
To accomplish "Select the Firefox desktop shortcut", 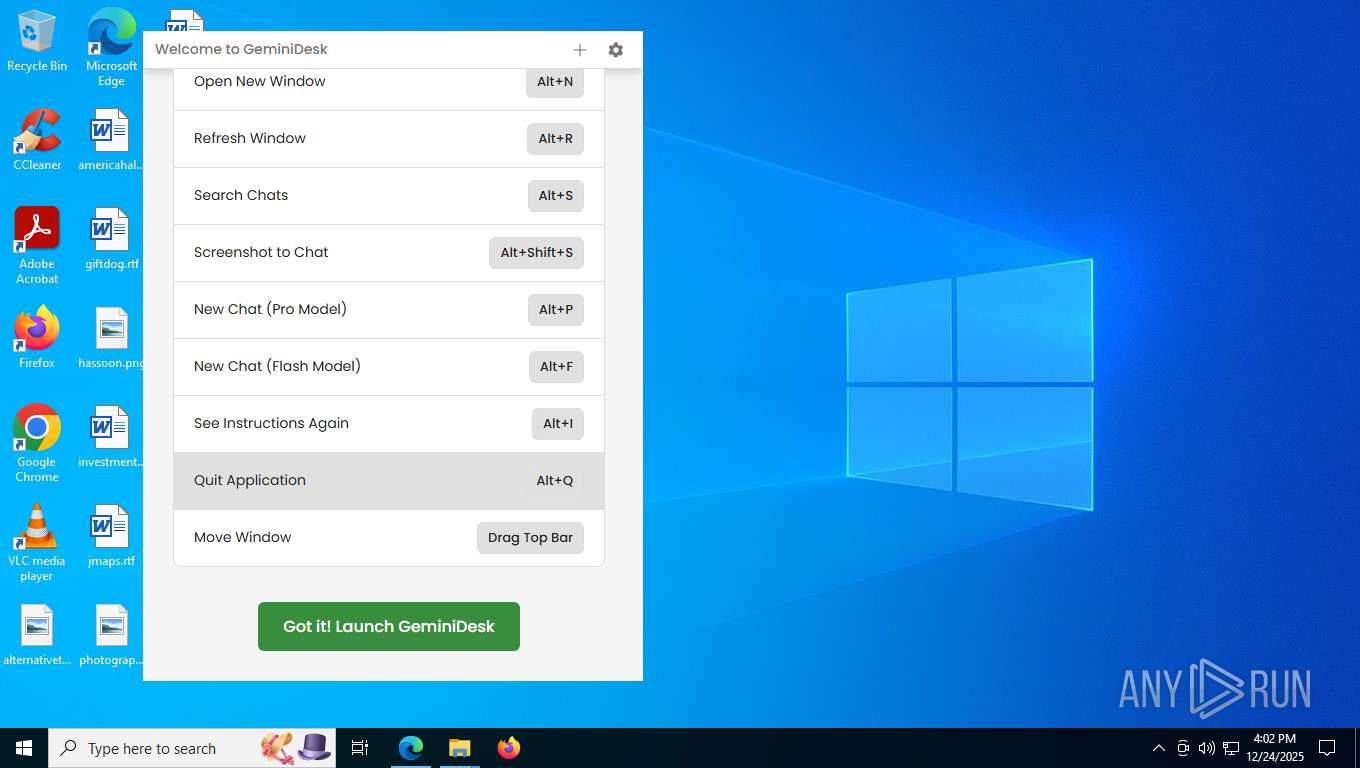I will click(x=37, y=338).
